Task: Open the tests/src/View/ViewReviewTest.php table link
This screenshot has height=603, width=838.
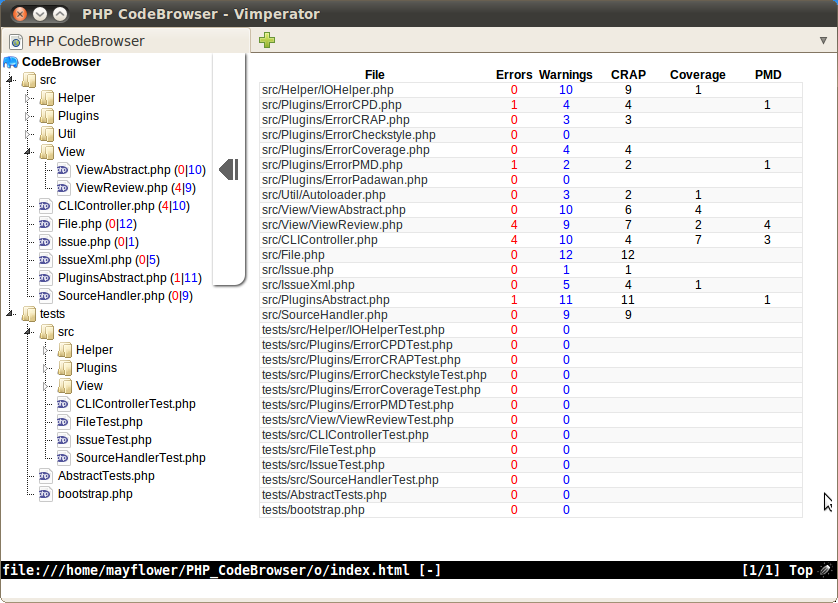Action: 358,420
